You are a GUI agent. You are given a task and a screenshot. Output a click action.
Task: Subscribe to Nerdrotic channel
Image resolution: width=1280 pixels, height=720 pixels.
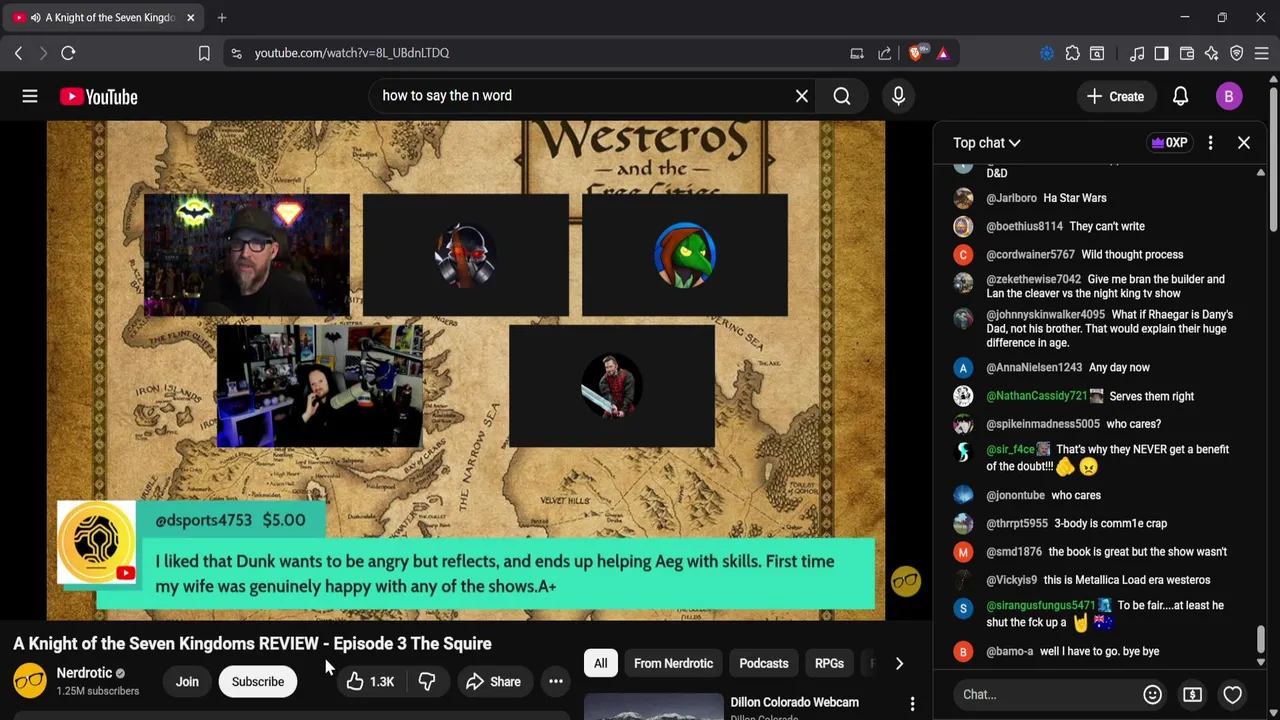(258, 682)
